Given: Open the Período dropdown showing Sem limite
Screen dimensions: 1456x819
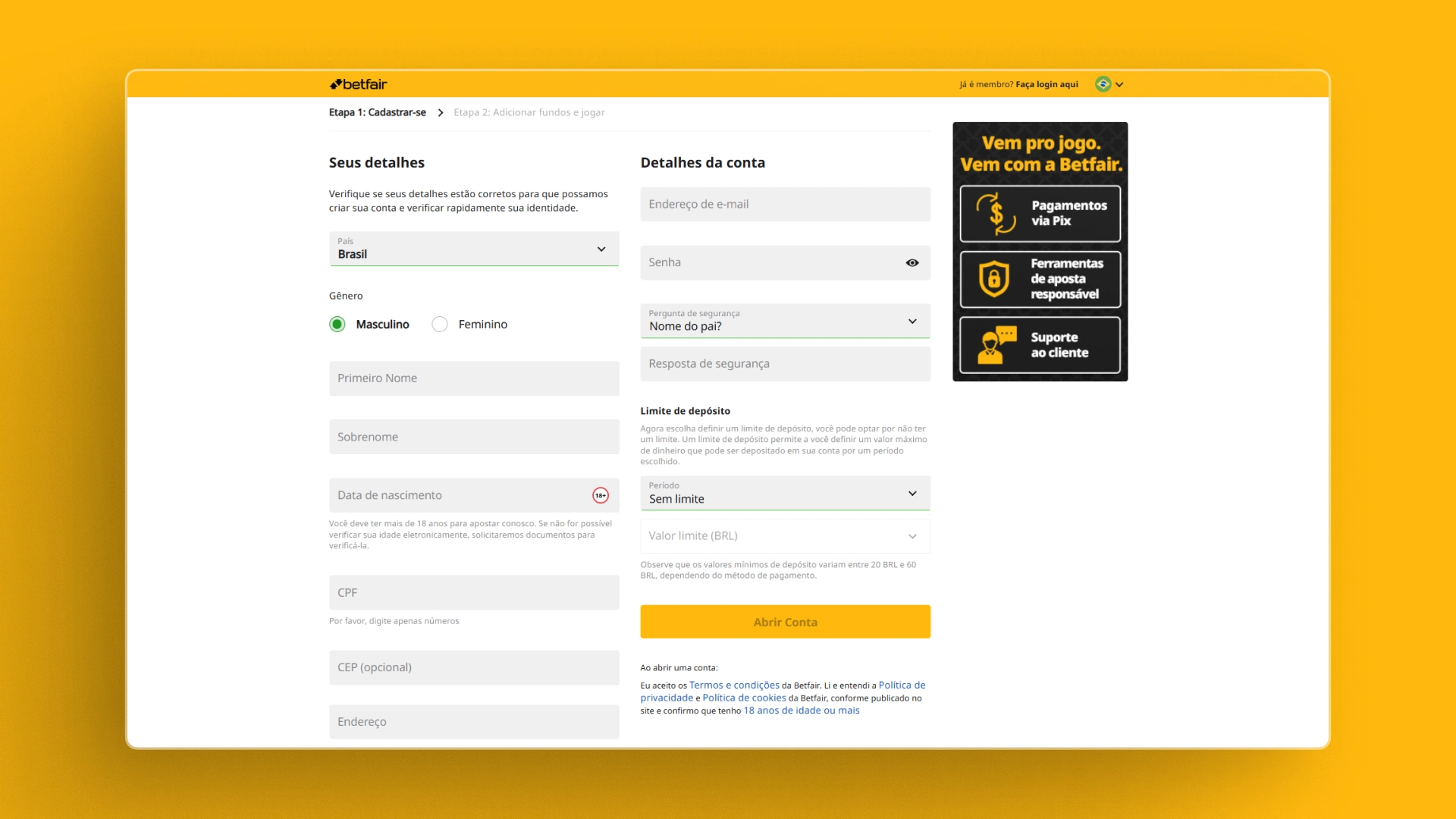Looking at the screenshot, I should click(x=785, y=493).
